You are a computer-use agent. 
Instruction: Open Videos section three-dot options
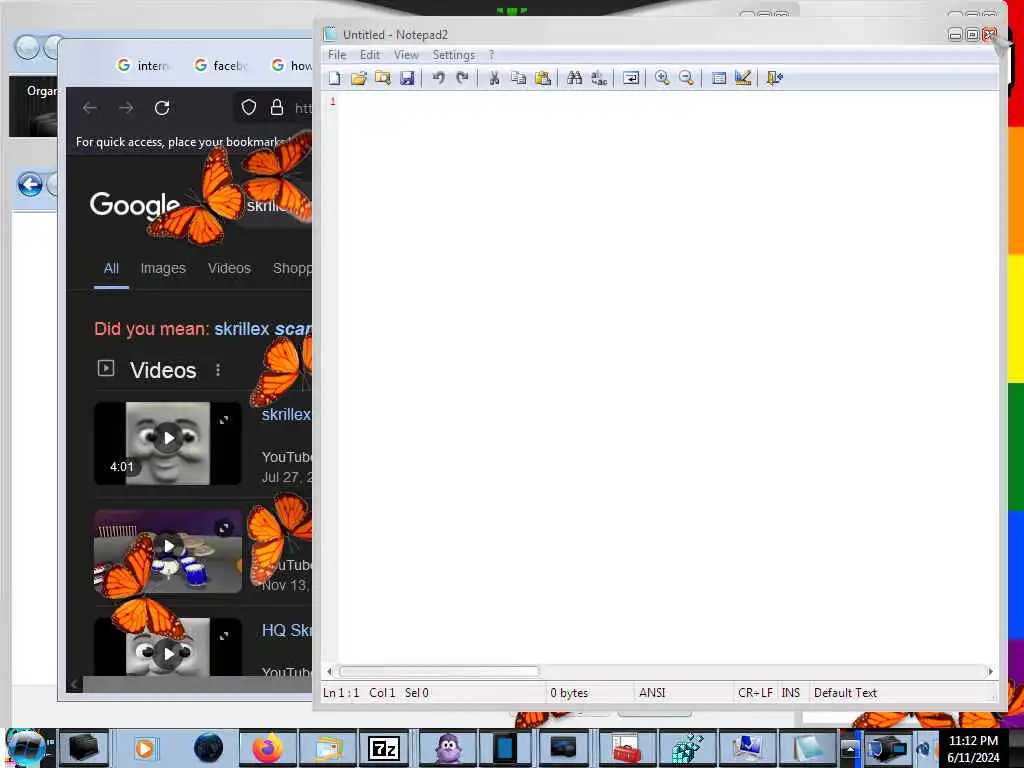(x=218, y=371)
